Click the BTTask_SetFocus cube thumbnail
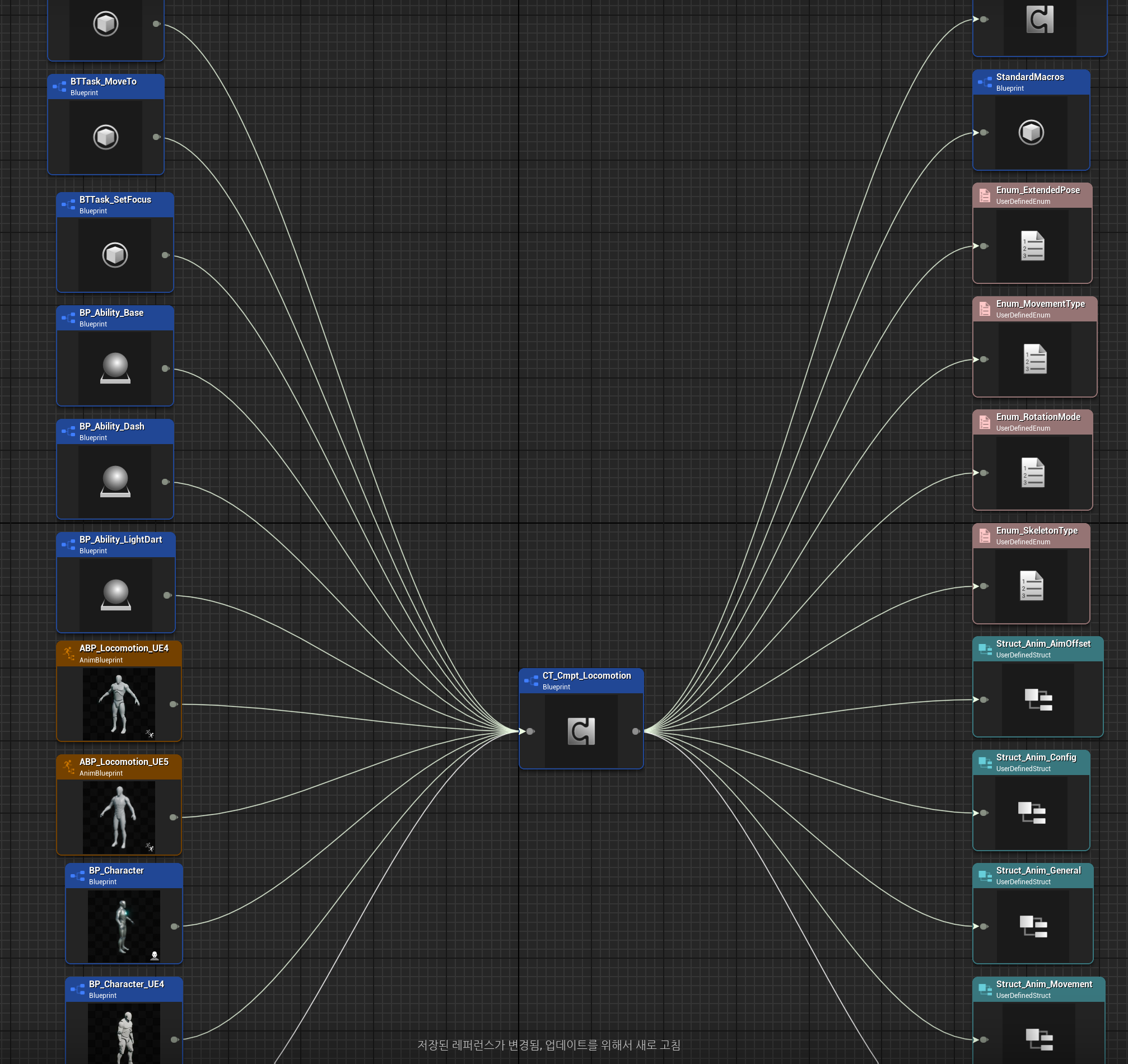This screenshot has width=1128, height=1064. pyautogui.click(x=115, y=255)
